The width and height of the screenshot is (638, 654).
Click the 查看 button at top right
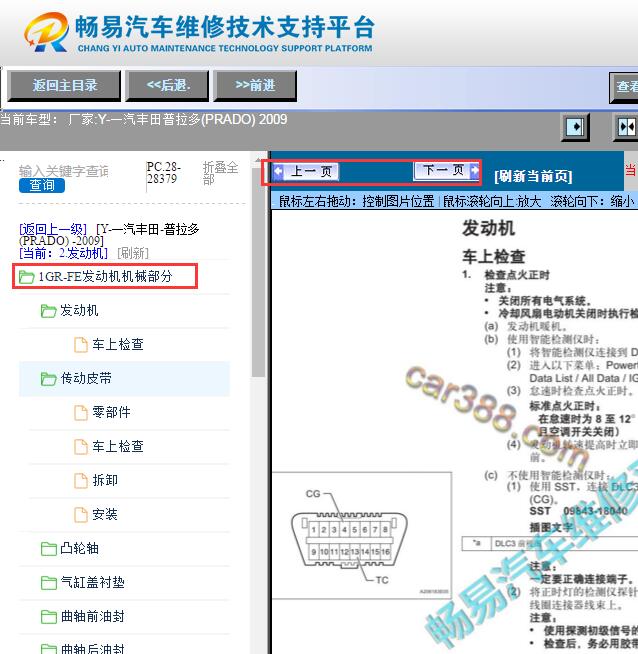pyautogui.click(x=624, y=87)
